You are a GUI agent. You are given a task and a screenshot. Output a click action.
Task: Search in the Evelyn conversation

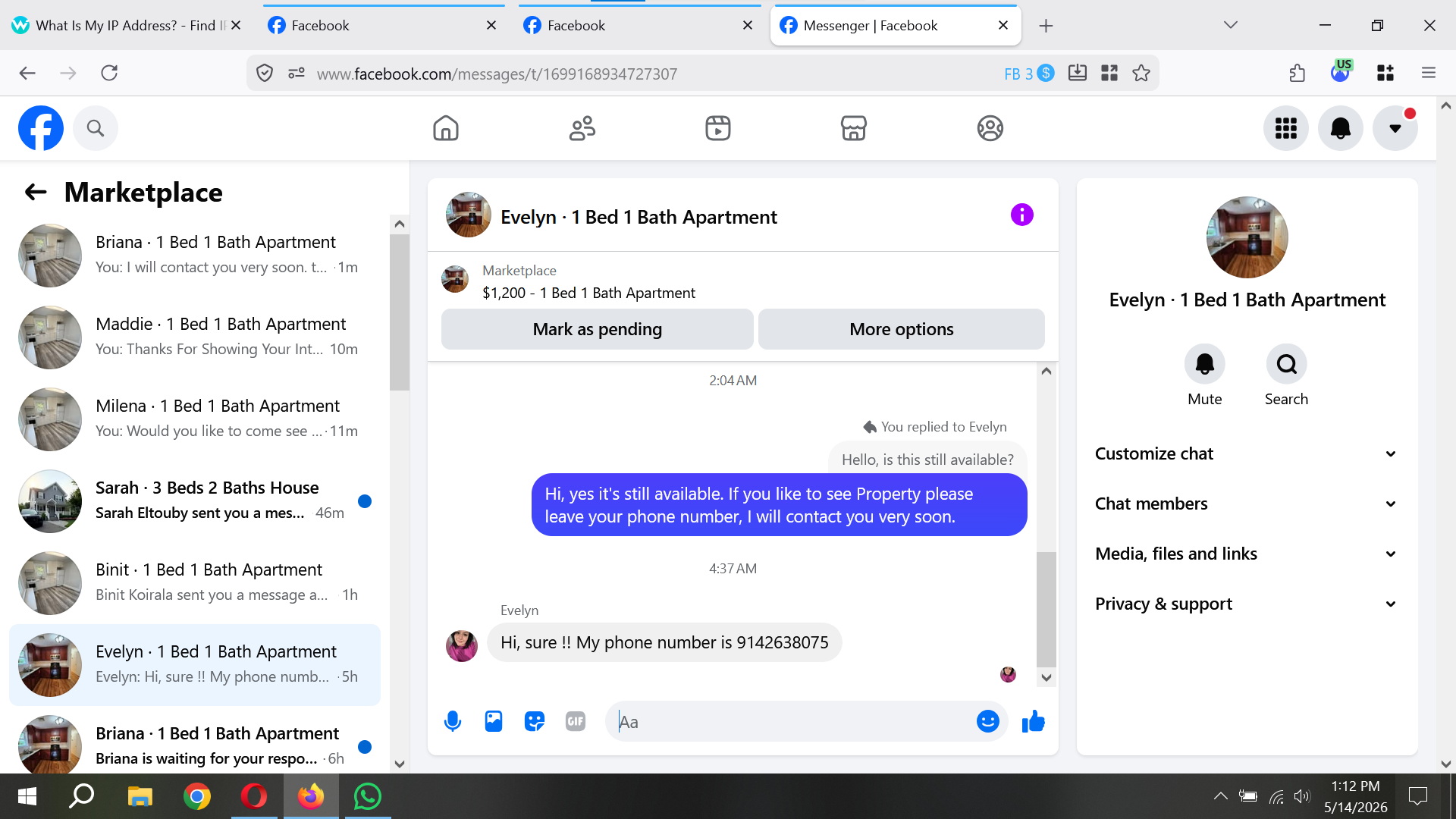pyautogui.click(x=1287, y=365)
